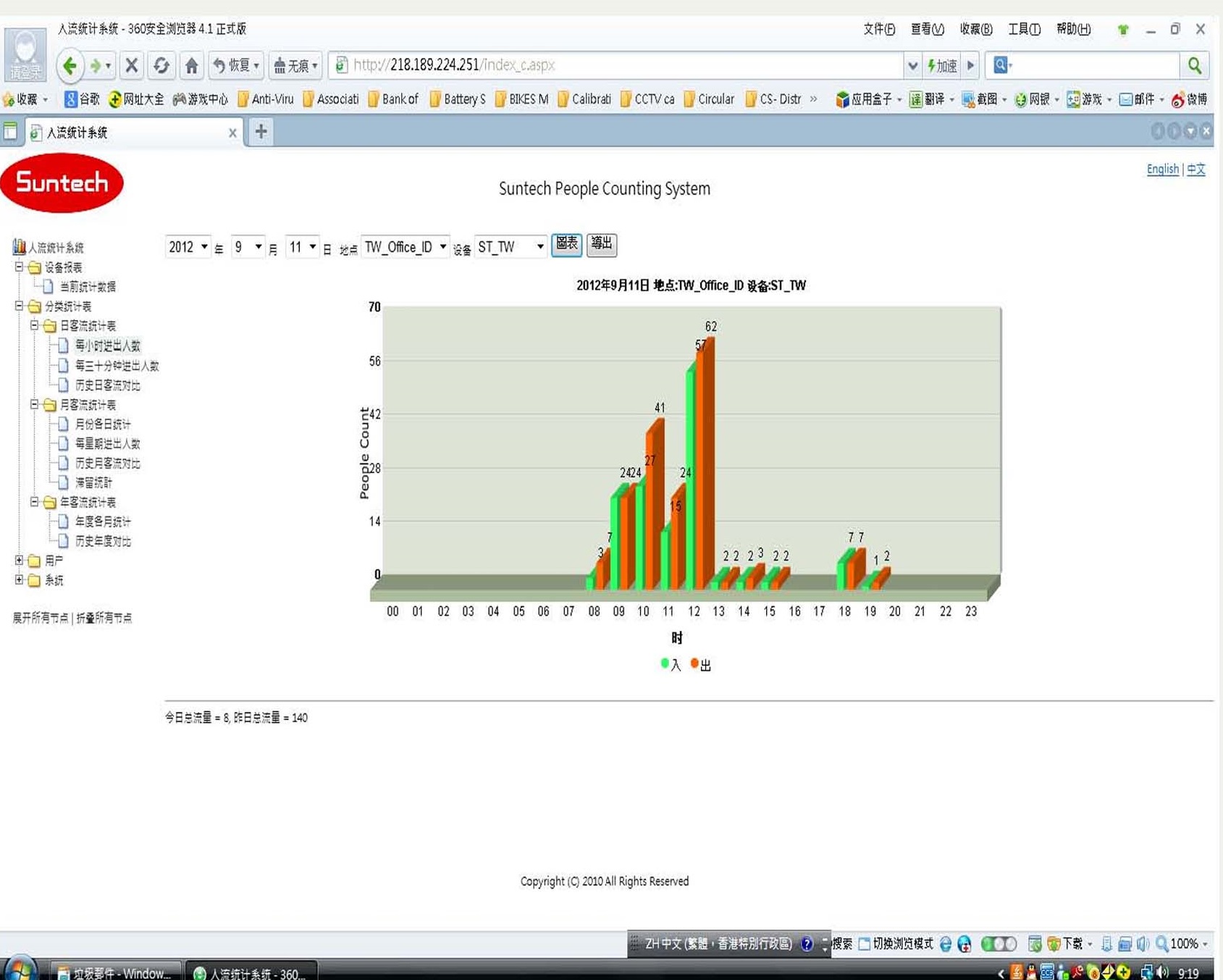Click the browser back arrow button
This screenshot has width=1223, height=980.
coord(70,66)
